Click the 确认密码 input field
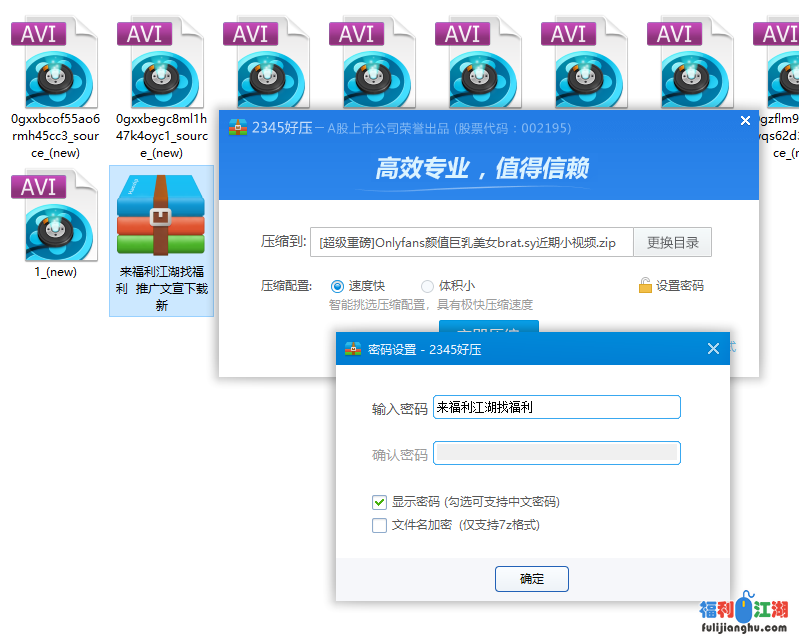The height and width of the screenshot is (643, 799). (x=556, y=454)
